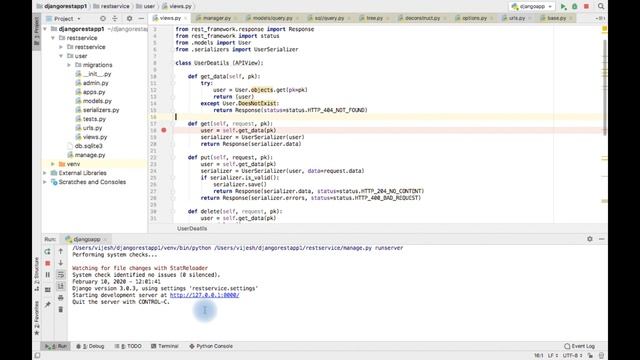Expand Scratches and Consoles
Screen dimensions: 640x360
45,182
